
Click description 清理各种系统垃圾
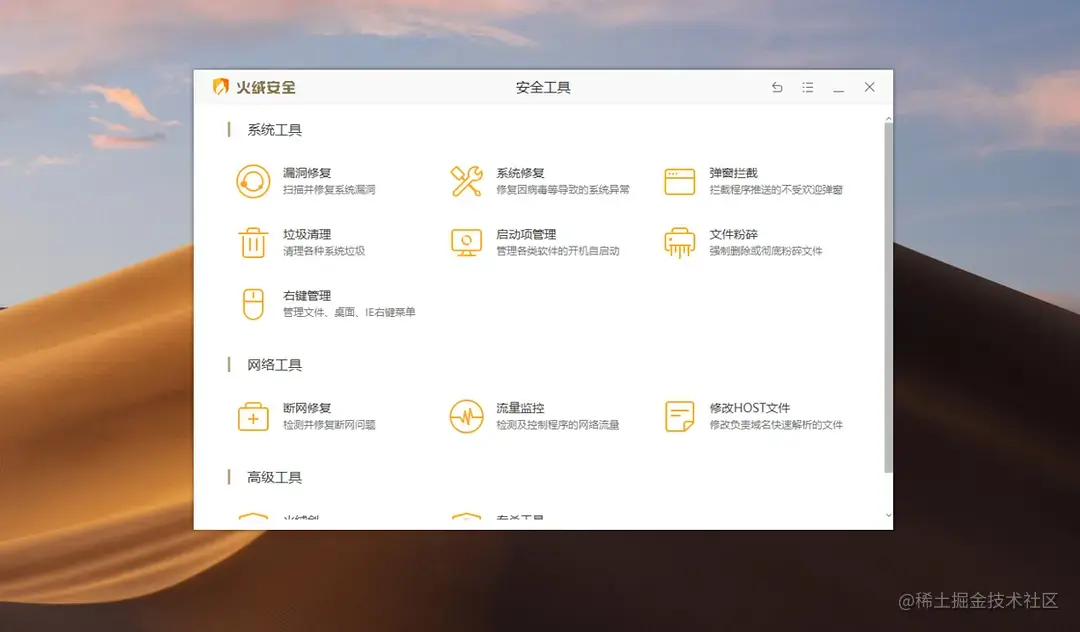click(x=324, y=251)
